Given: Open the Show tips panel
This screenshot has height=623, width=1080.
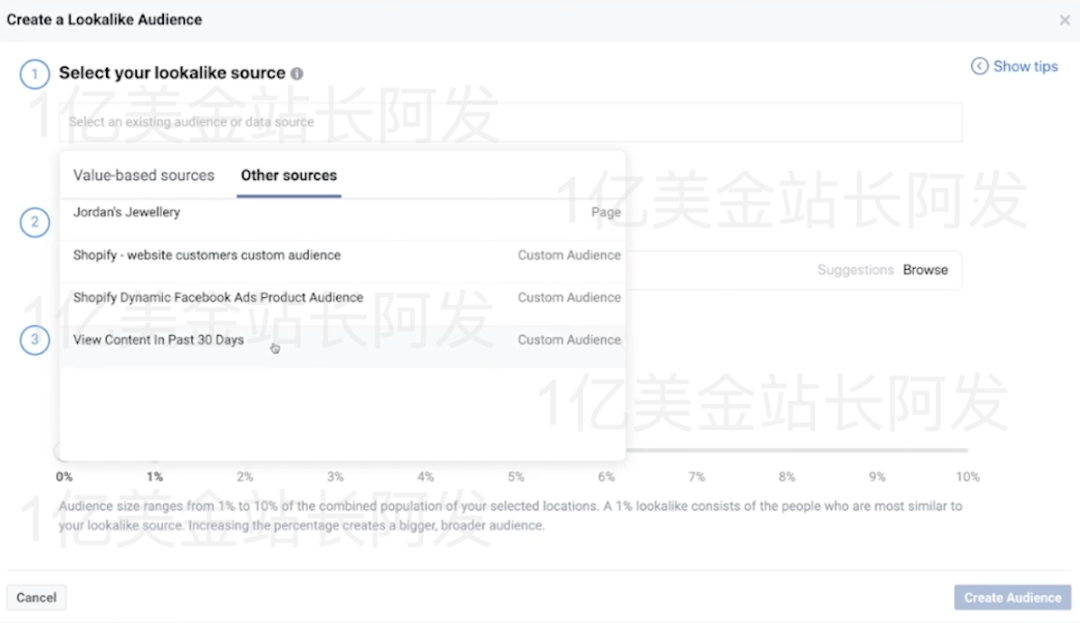Looking at the screenshot, I should pyautogui.click(x=1024, y=66).
